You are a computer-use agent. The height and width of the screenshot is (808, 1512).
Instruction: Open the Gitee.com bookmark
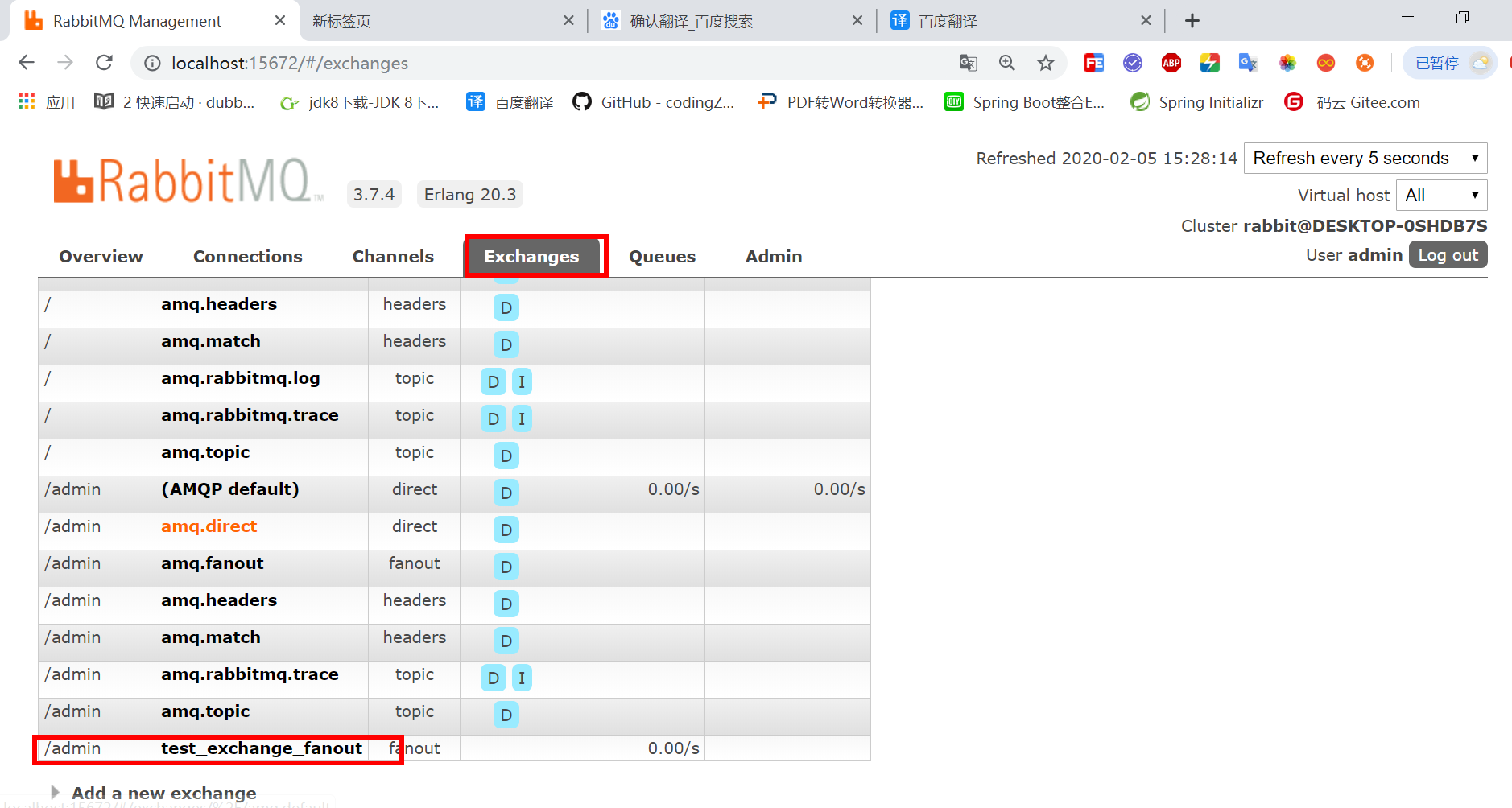click(x=1352, y=102)
